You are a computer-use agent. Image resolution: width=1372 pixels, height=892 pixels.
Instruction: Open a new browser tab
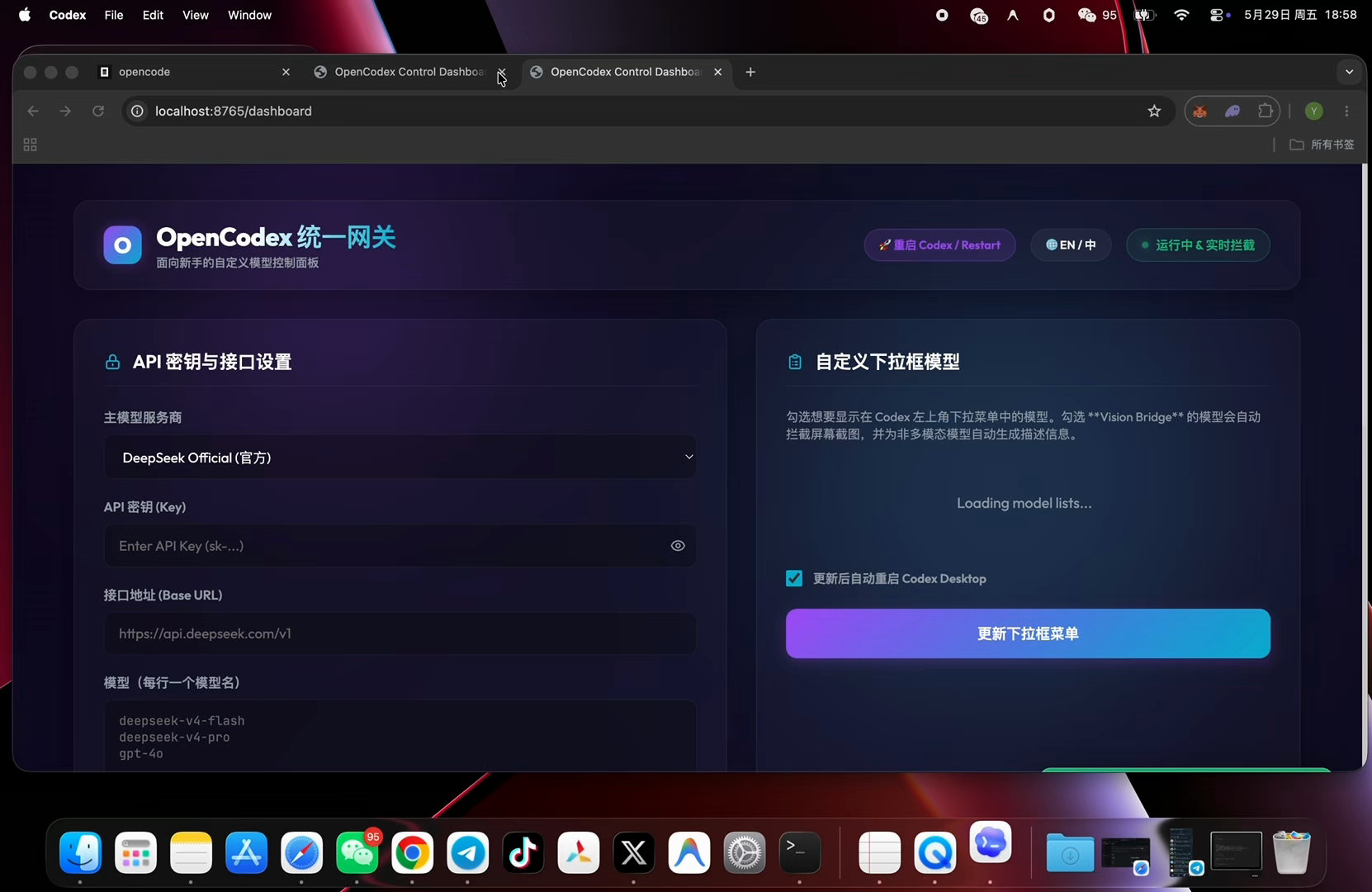pyautogui.click(x=750, y=72)
